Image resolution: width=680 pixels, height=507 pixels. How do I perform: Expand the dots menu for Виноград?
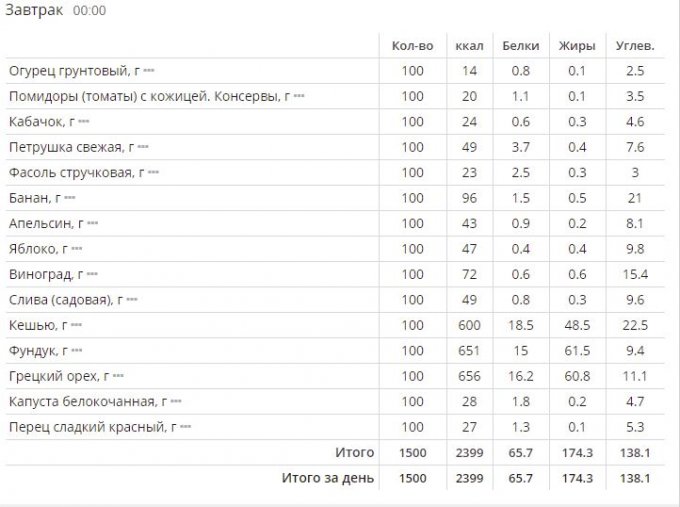tap(92, 275)
